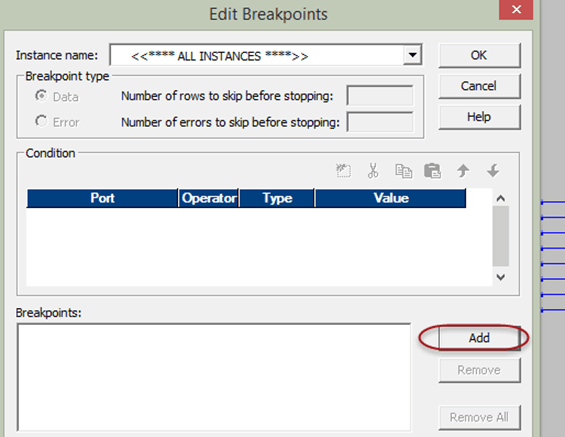Click the paste clipboard icon
The image size is (565, 437).
tap(432, 171)
